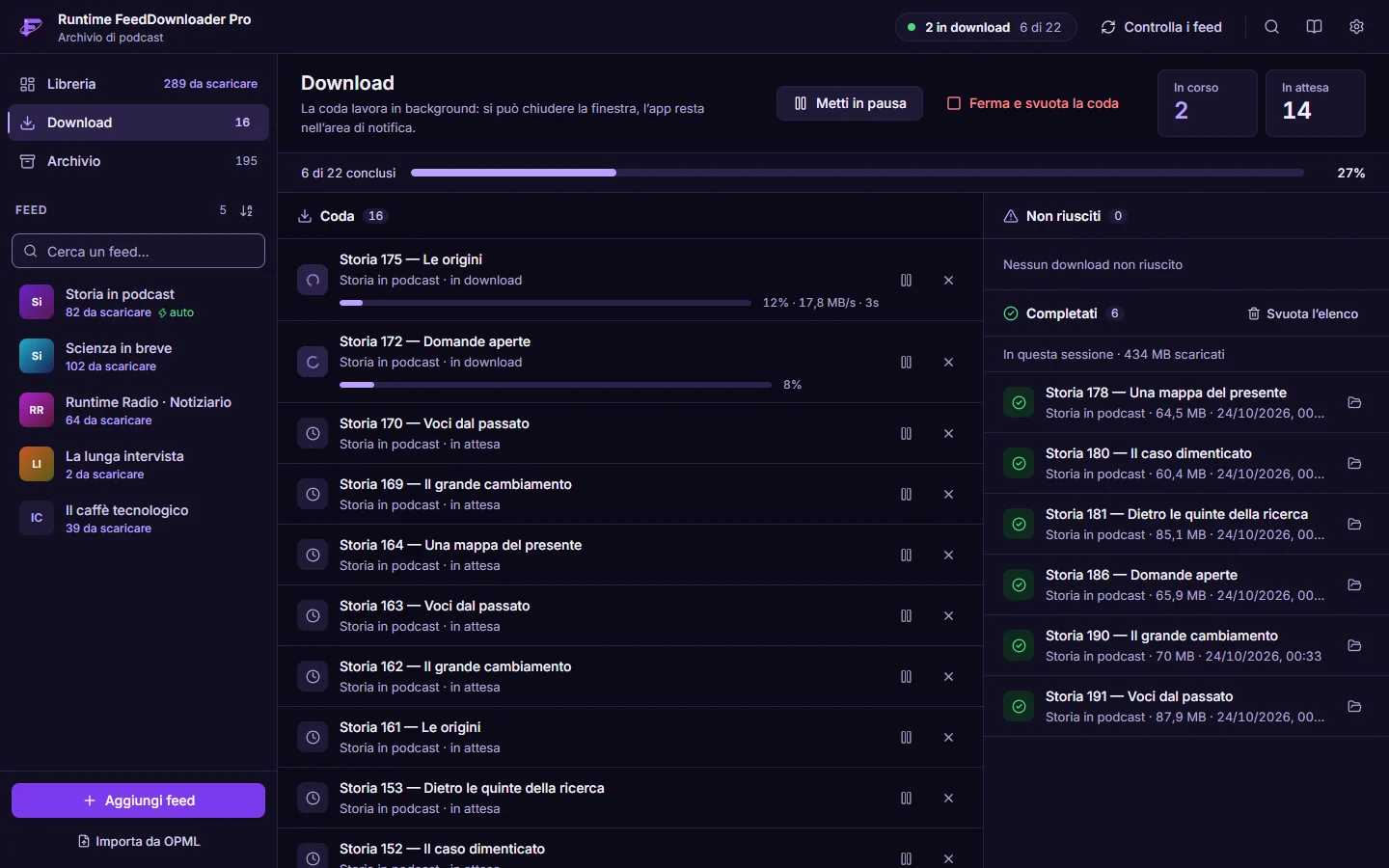Open folder for Storia 180
The image size is (1389, 868).
click(x=1354, y=463)
